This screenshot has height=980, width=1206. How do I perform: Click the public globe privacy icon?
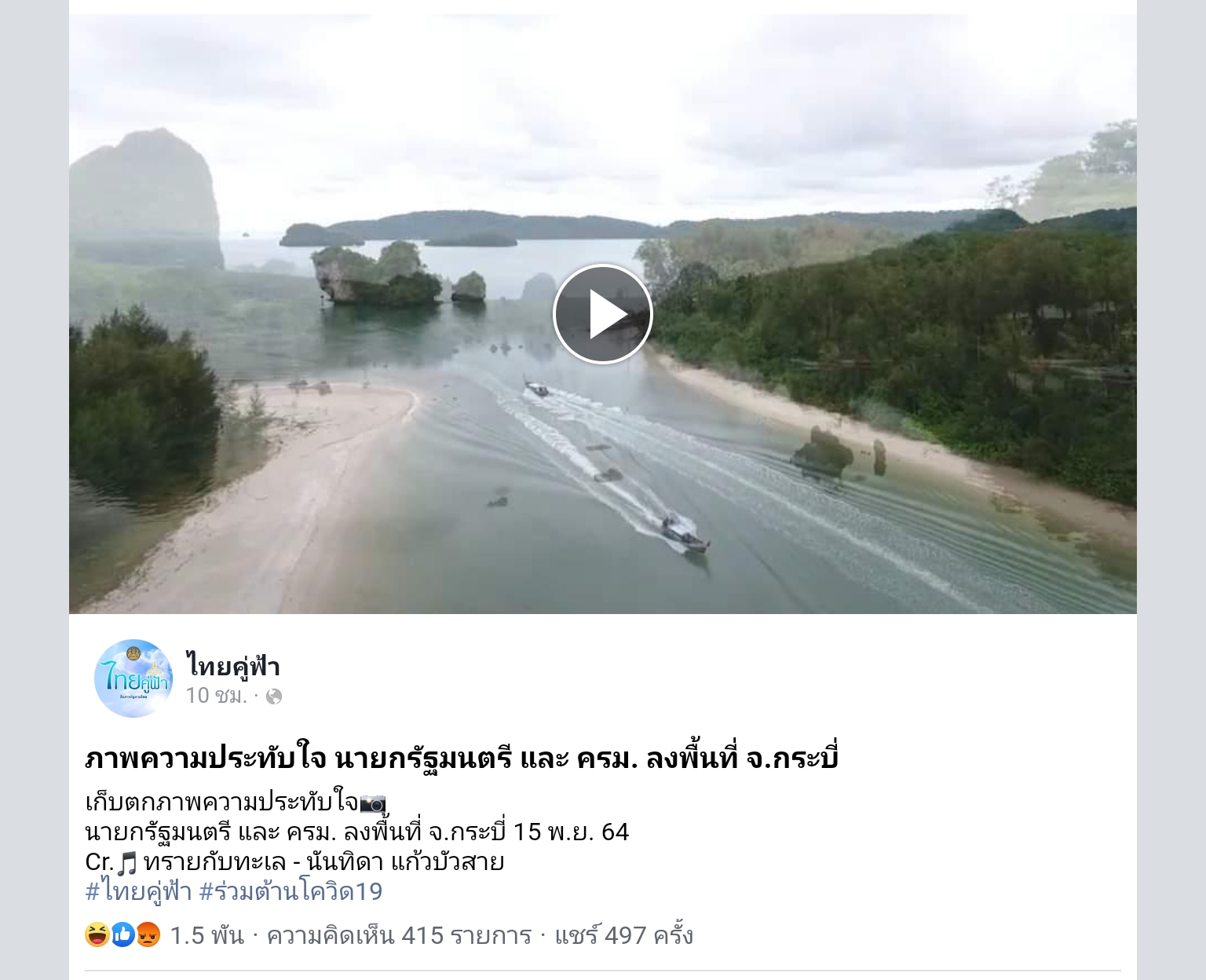pos(274,697)
